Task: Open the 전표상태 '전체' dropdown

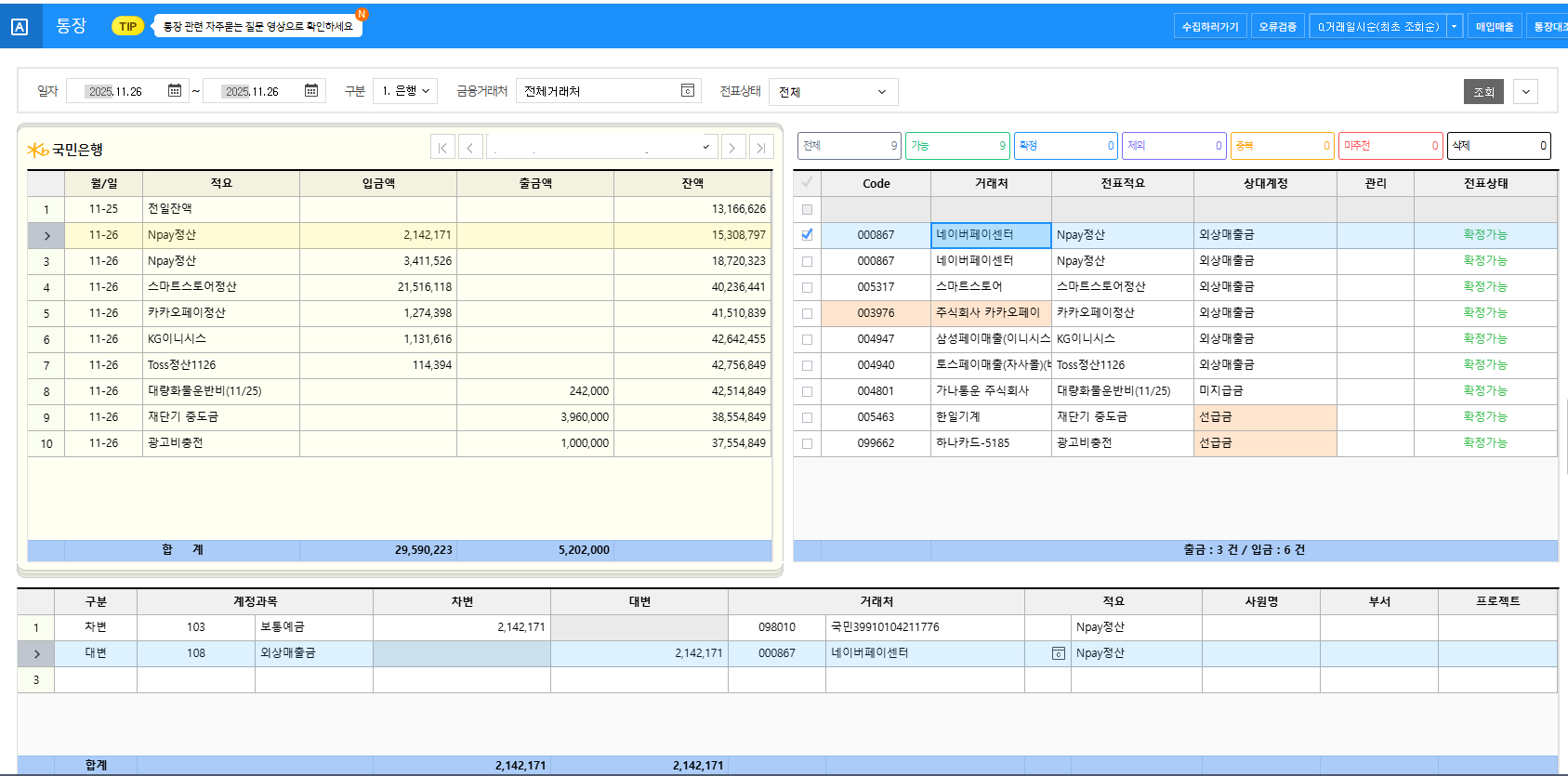Action: [833, 92]
